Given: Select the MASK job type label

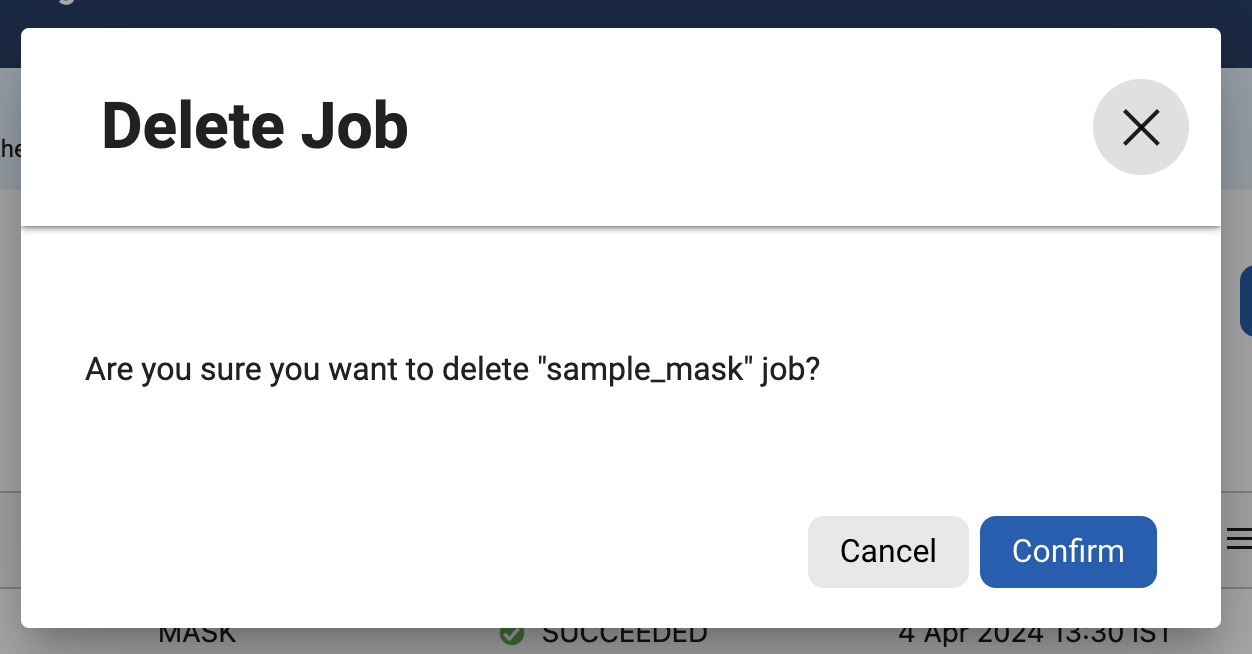Looking at the screenshot, I should coord(197,634).
